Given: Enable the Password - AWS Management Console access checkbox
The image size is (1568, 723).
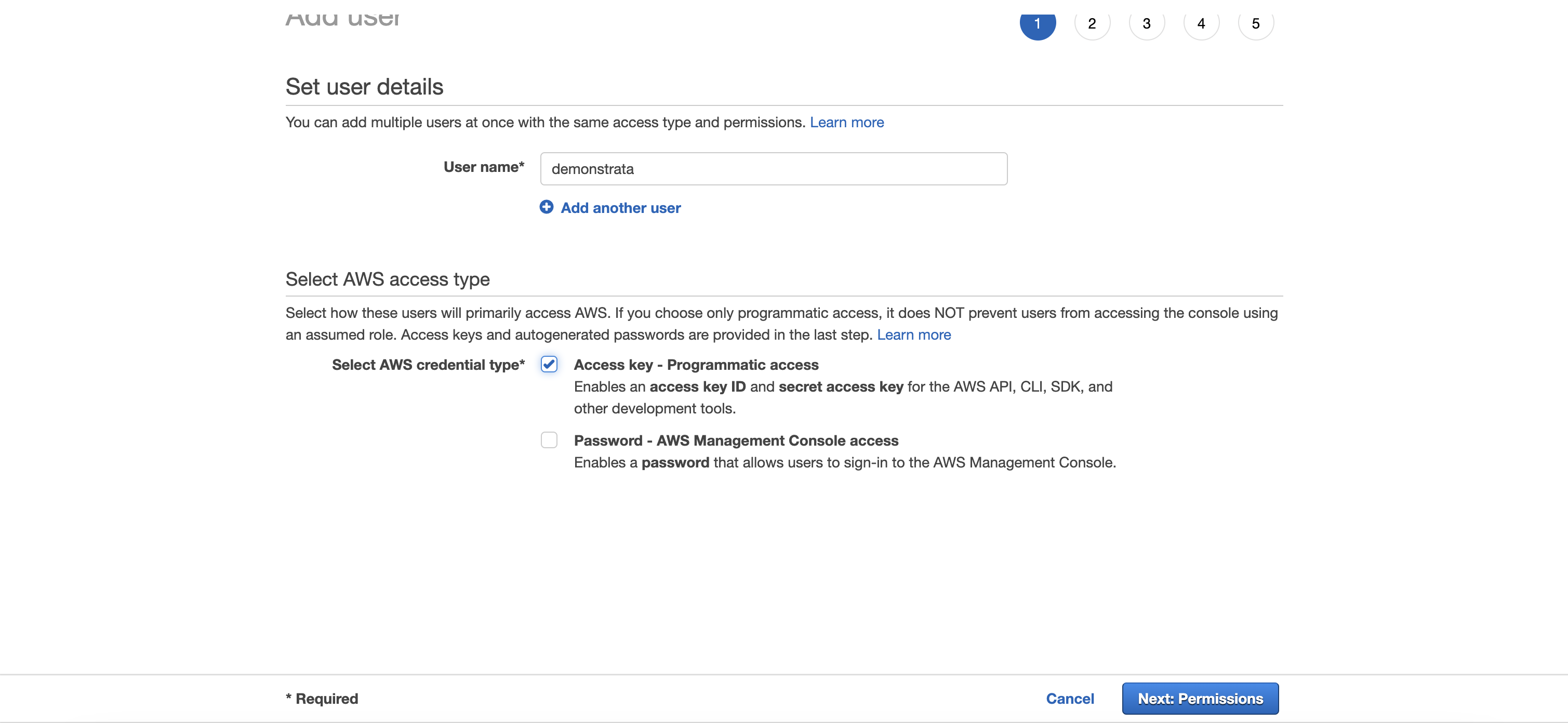Looking at the screenshot, I should click(x=549, y=439).
